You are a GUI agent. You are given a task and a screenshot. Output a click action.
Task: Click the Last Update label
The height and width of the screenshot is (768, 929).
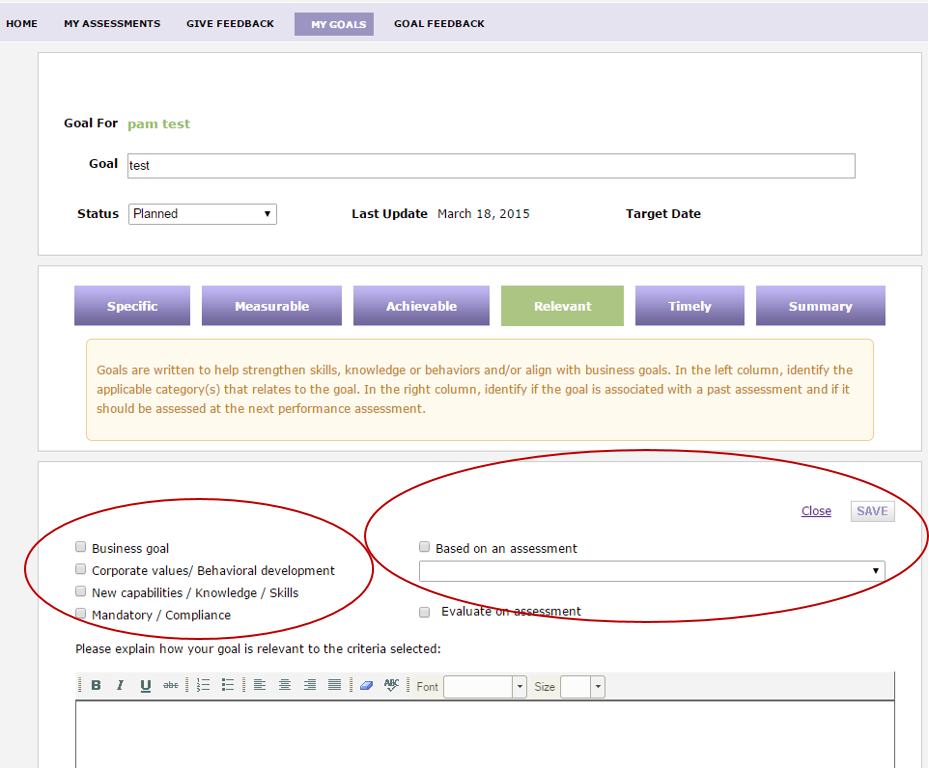coord(389,214)
